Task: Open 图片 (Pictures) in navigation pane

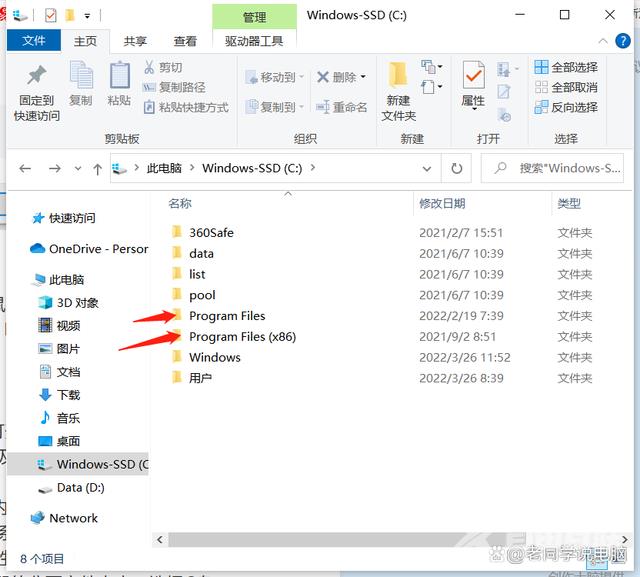Action: (x=59, y=349)
